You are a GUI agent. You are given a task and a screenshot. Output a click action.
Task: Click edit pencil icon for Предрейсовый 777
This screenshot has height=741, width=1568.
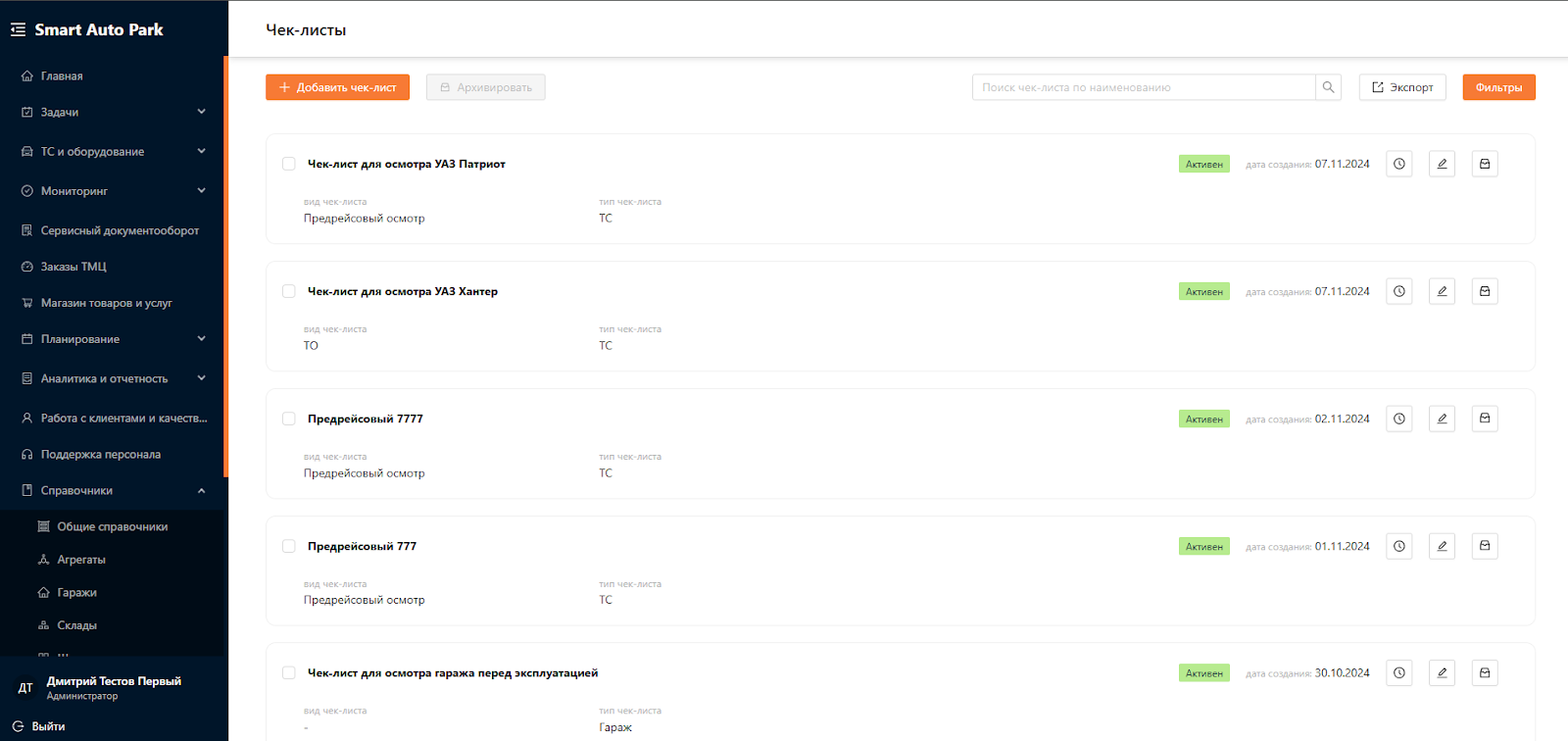tap(1442, 547)
